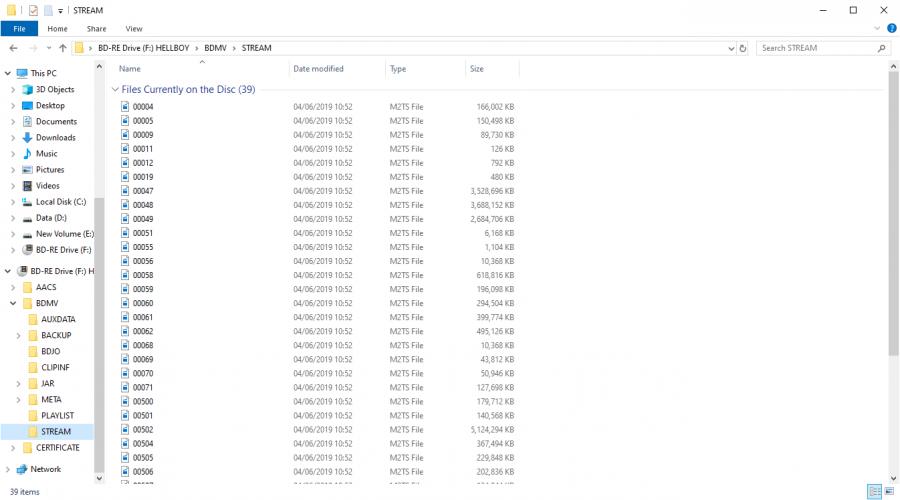
Task: Sort files by the Size column
Action: (476, 69)
